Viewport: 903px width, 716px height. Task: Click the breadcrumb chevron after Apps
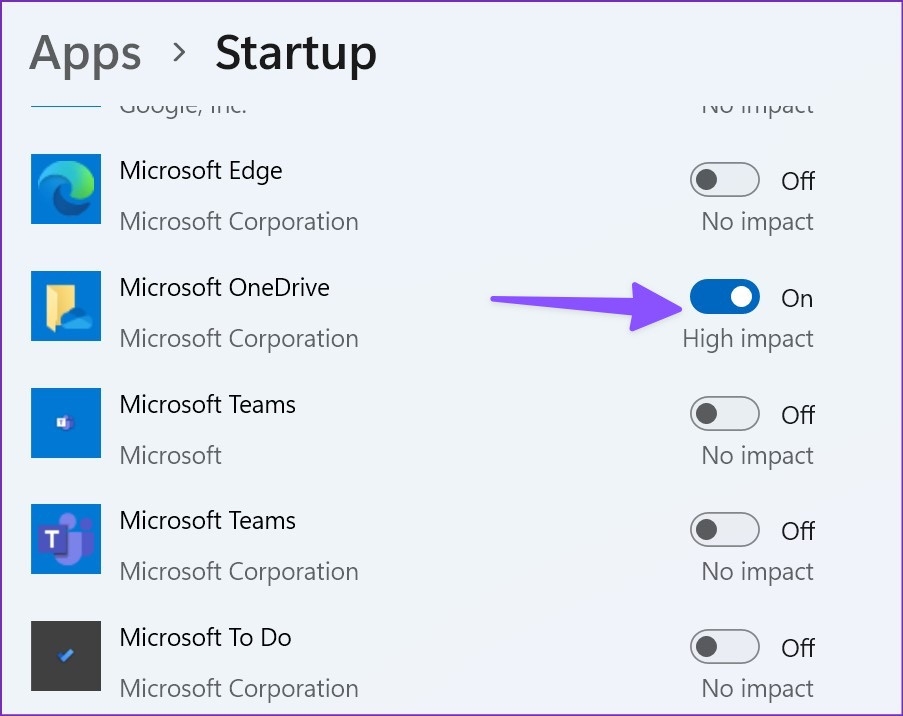click(180, 53)
